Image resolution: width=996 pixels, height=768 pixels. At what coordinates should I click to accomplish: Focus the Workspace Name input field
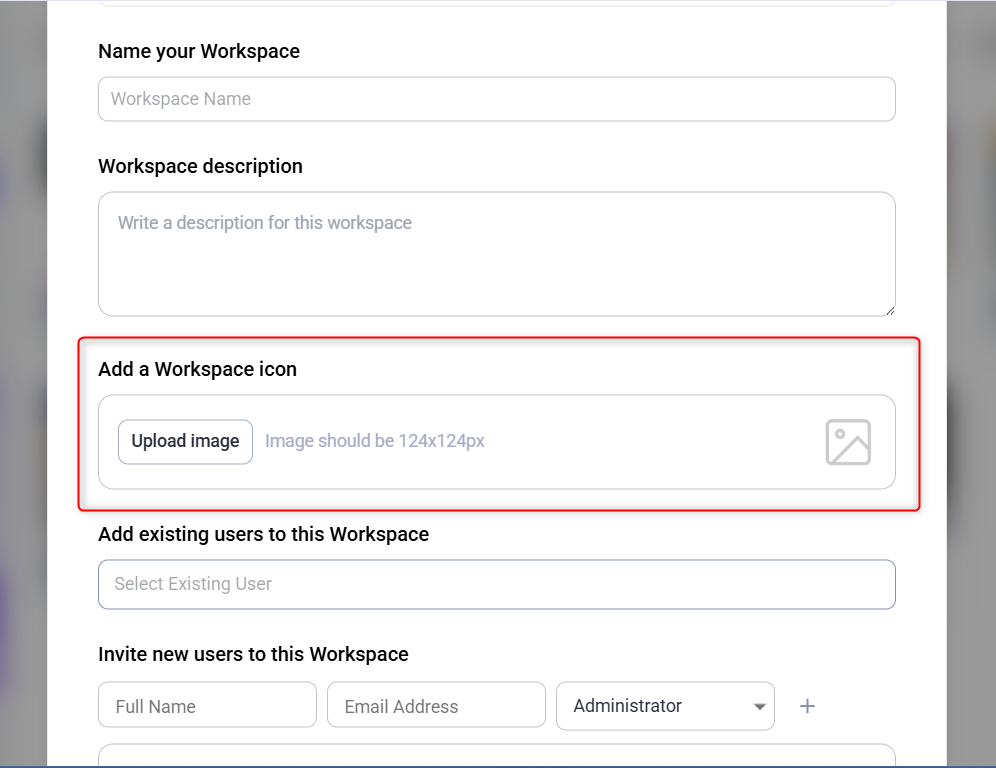[496, 99]
